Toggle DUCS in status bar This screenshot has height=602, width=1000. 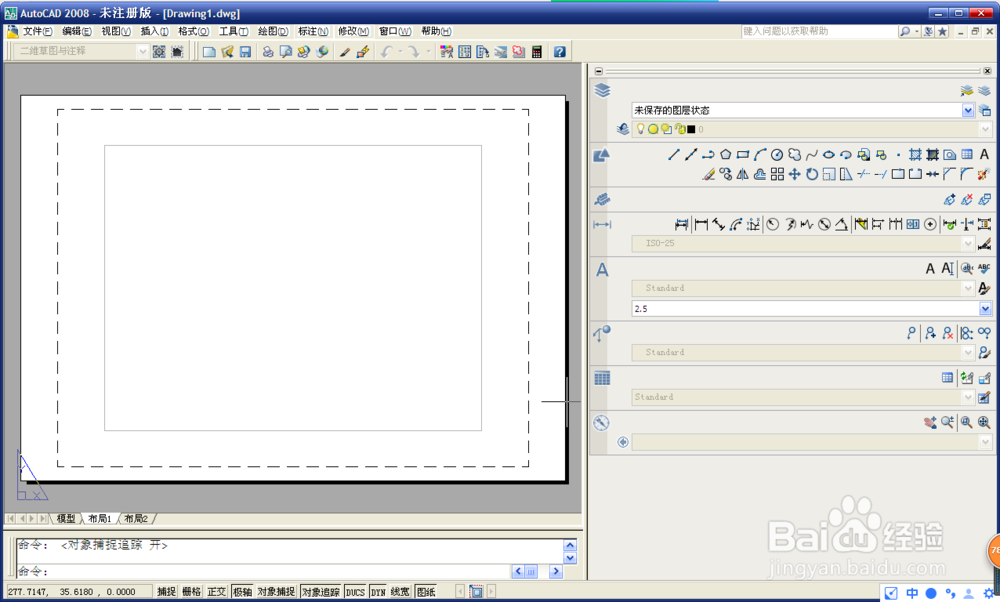355,592
